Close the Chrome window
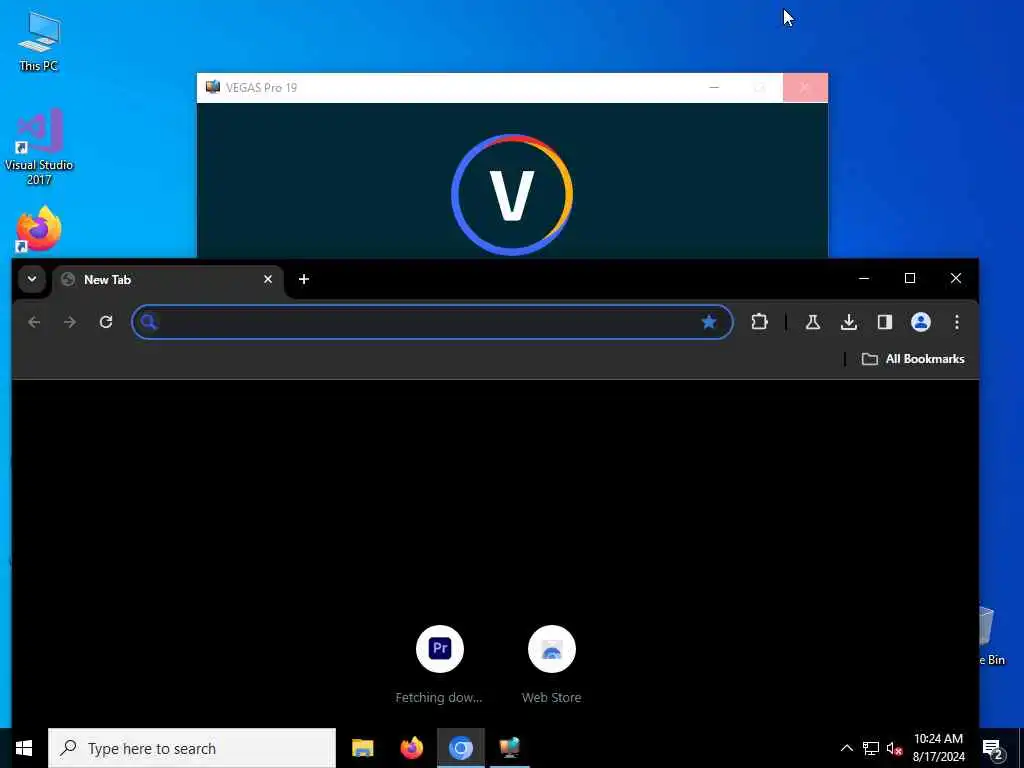The image size is (1024, 768). [x=955, y=278]
